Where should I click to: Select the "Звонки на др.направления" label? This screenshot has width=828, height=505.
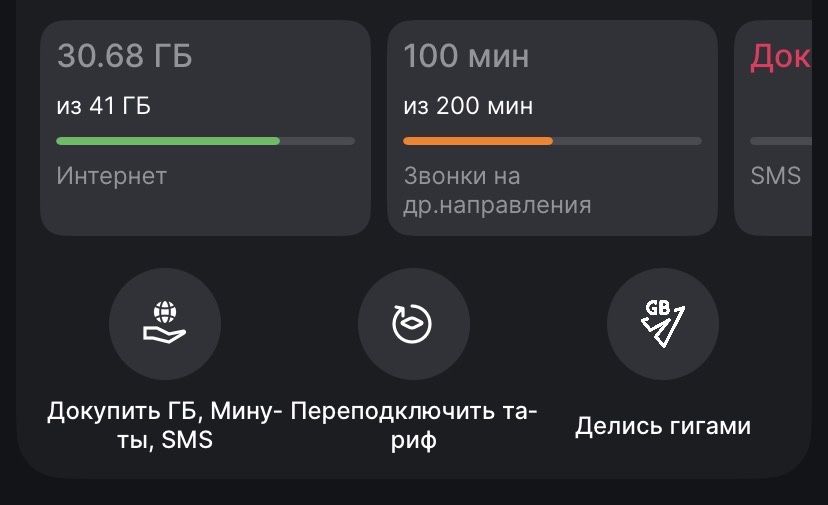(x=497, y=190)
